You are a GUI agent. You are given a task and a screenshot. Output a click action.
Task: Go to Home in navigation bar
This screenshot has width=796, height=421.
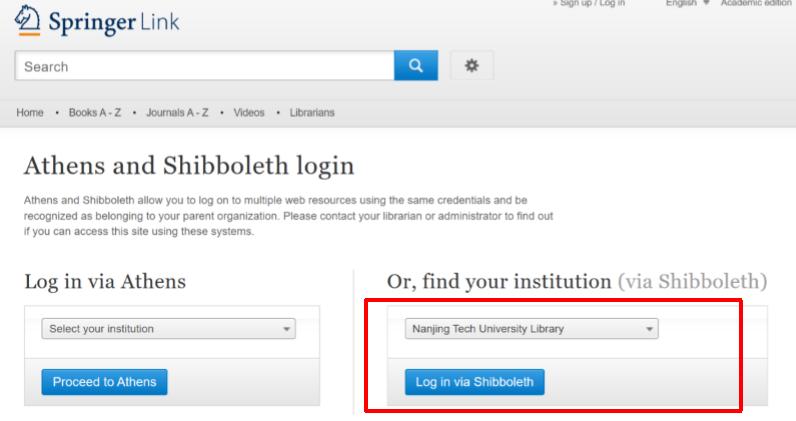(x=30, y=113)
